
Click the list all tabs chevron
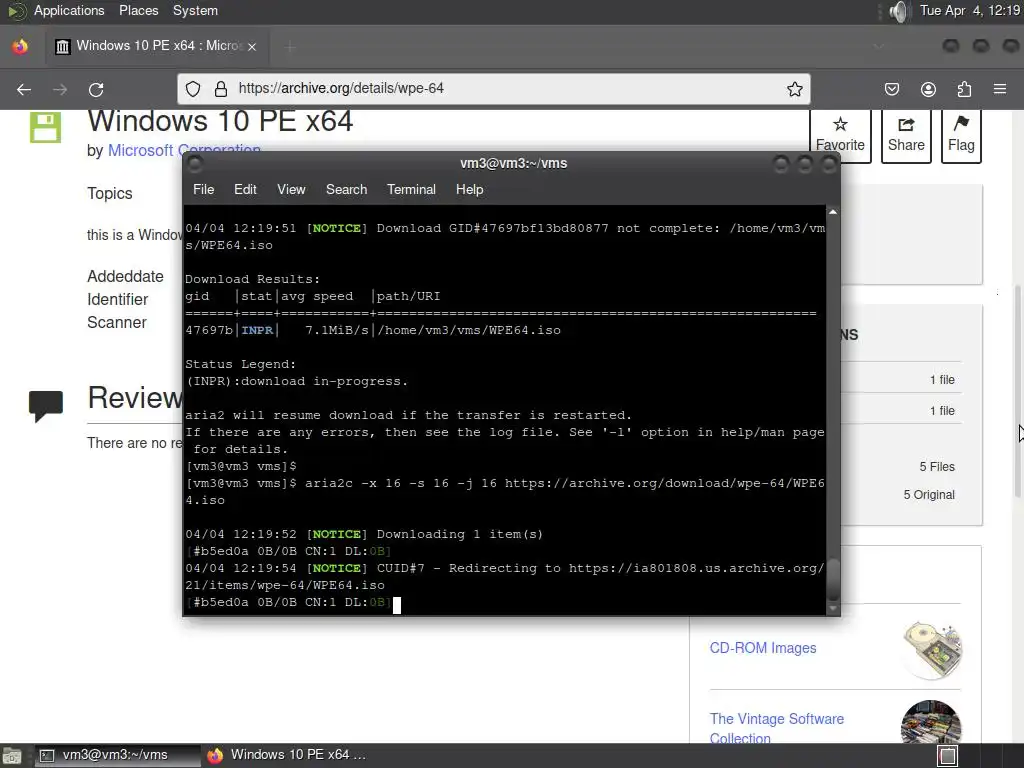[x=878, y=46]
